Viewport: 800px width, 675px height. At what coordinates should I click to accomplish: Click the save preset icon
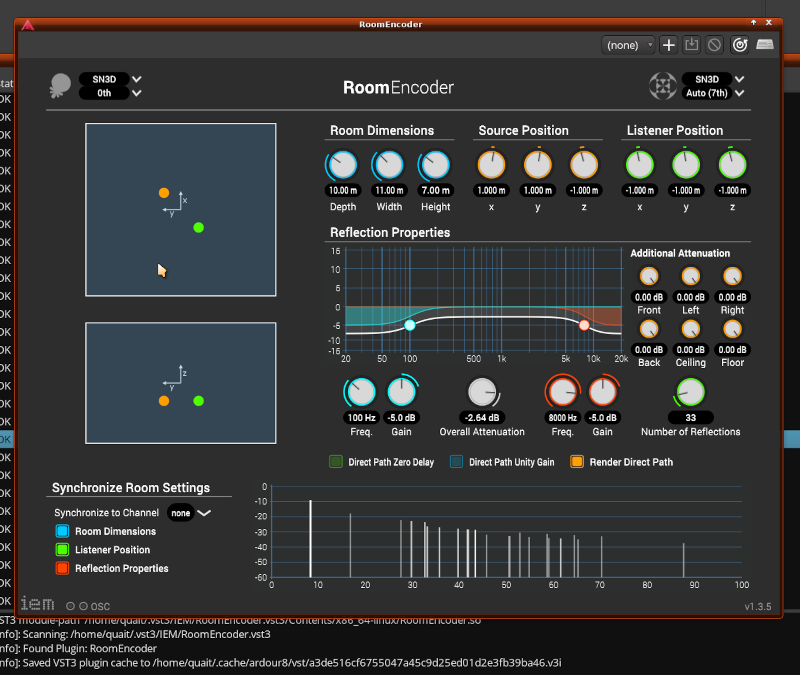pos(692,45)
